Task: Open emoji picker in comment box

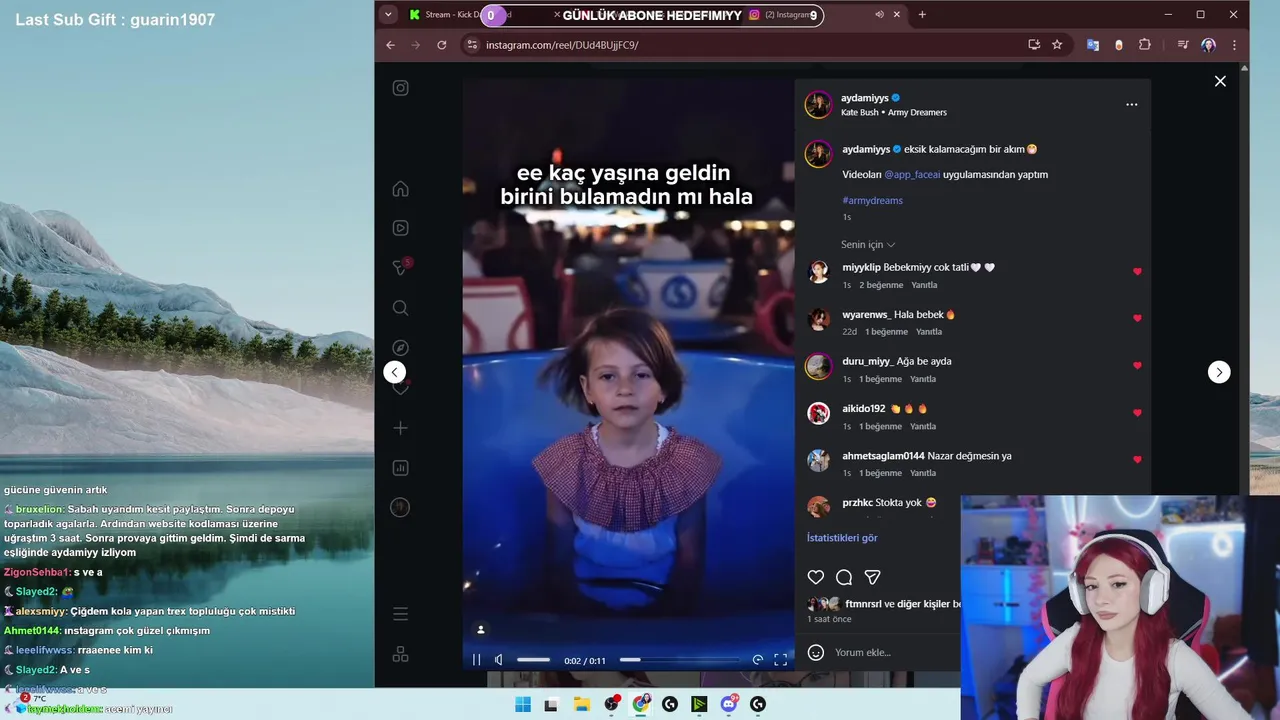Action: [816, 652]
